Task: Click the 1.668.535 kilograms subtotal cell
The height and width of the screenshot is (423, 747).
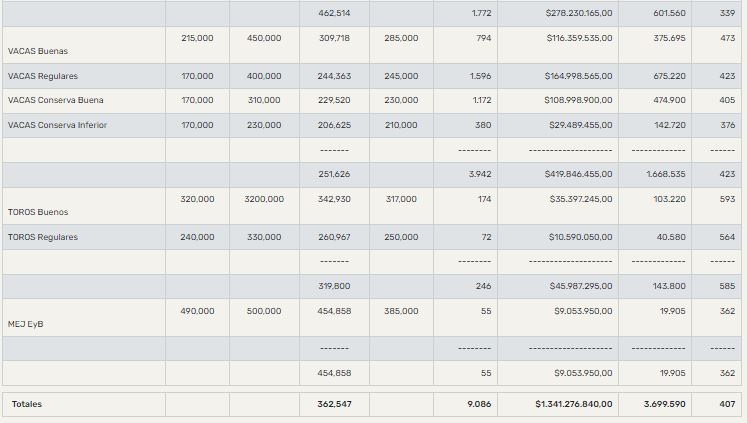Action: (664, 173)
